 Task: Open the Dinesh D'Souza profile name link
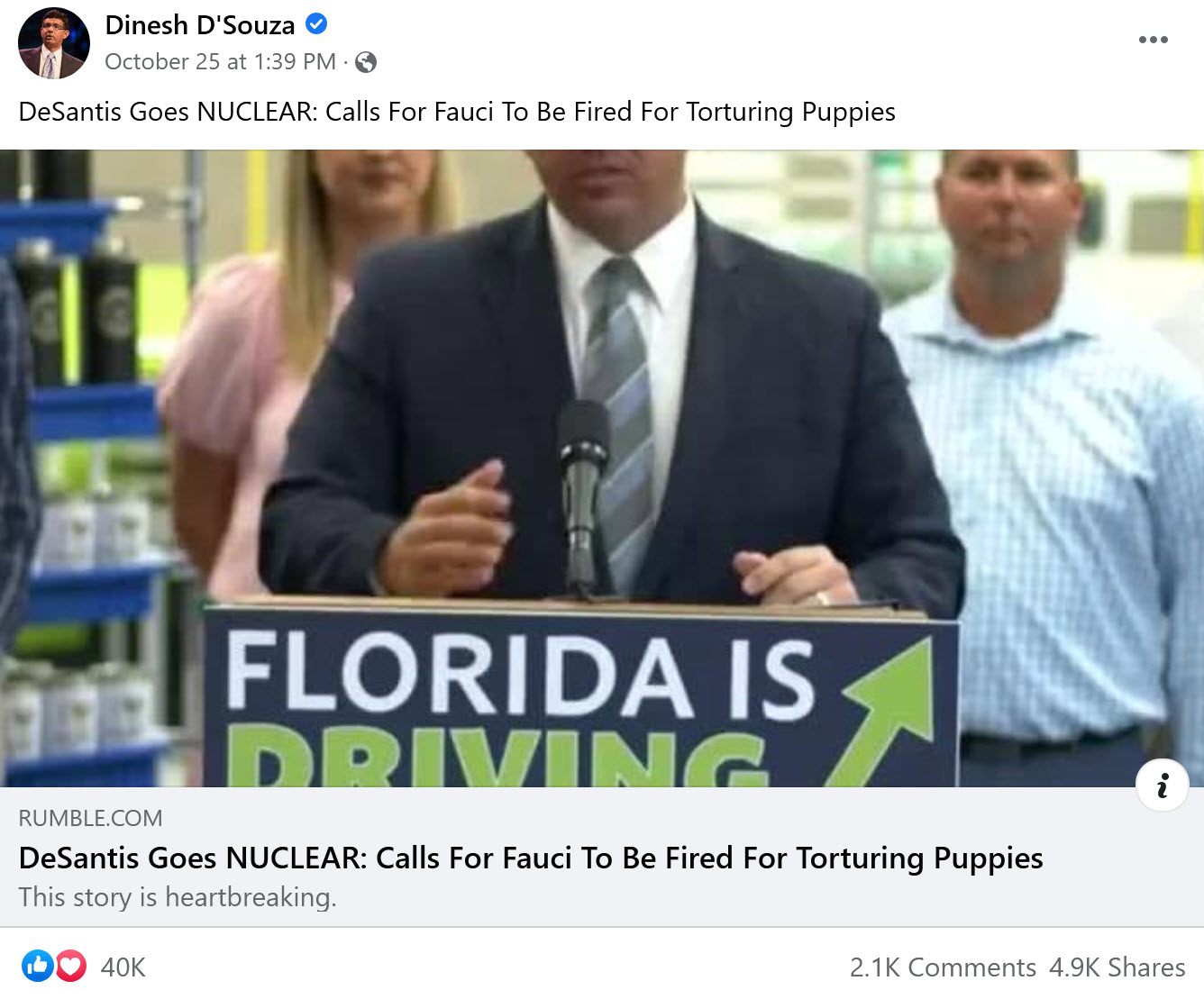coord(200,25)
